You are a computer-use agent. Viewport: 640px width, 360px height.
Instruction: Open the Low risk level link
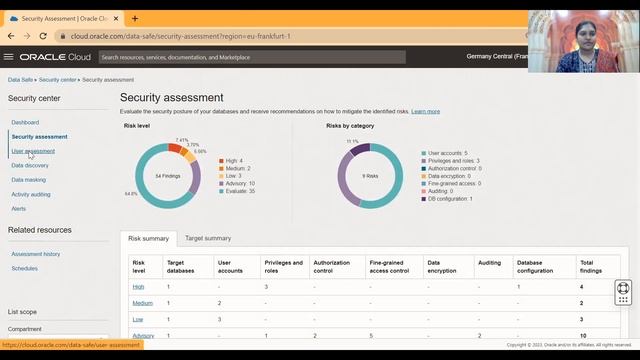[138, 320]
